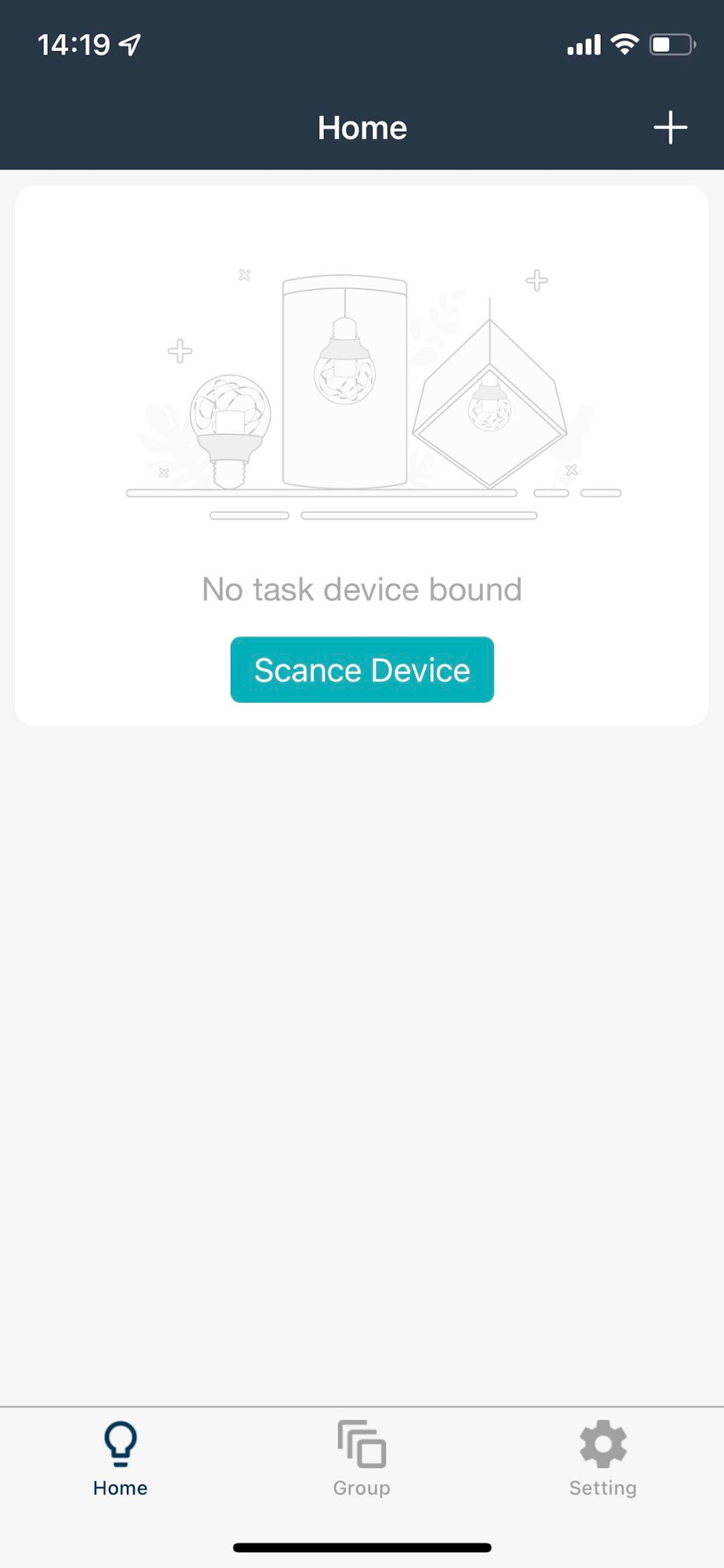Image resolution: width=724 pixels, height=1568 pixels.
Task: Tap the Home label in bottom bar
Action: click(x=121, y=1488)
